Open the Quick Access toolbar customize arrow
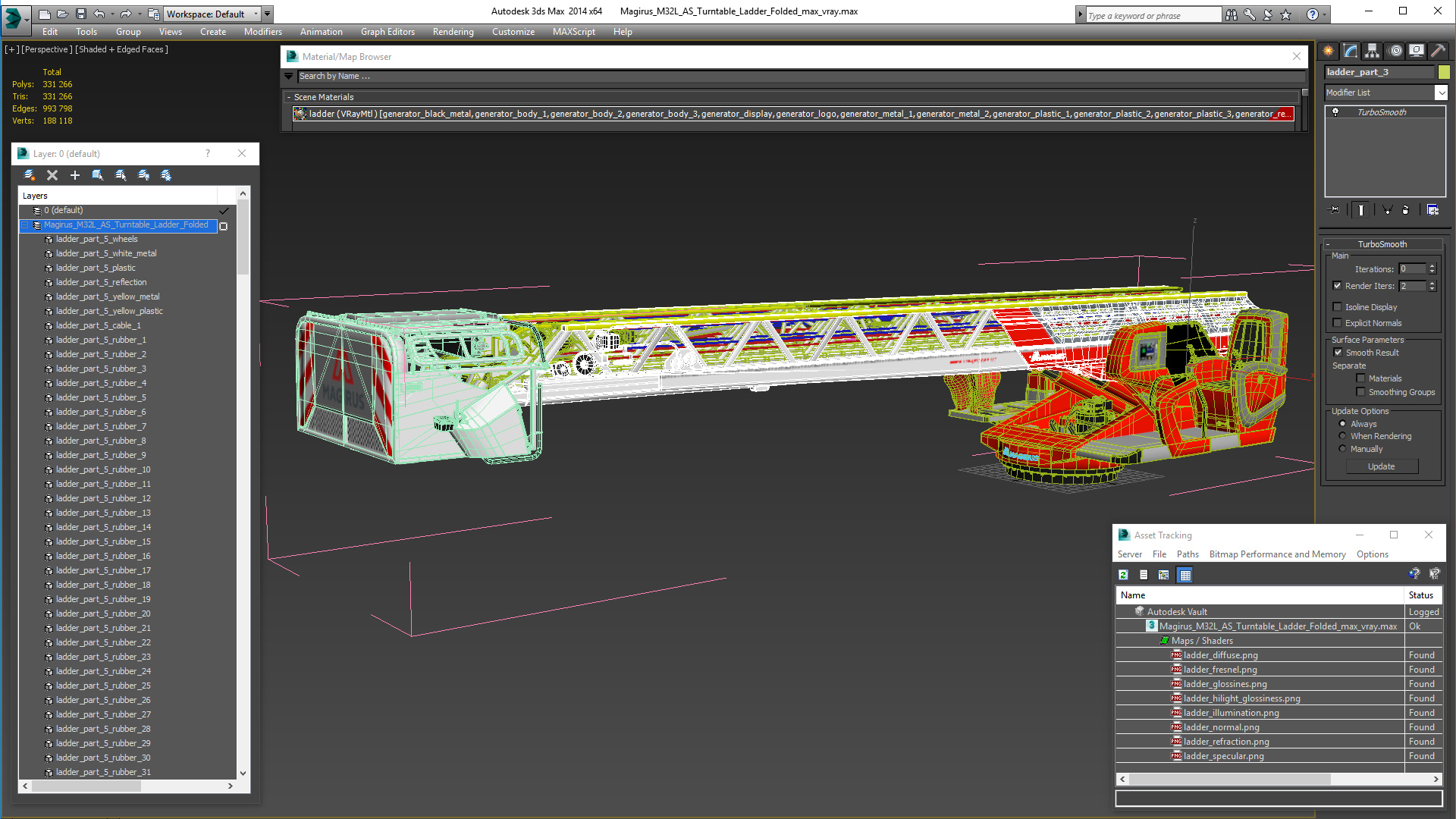This screenshot has width=1456, height=819. tap(267, 14)
